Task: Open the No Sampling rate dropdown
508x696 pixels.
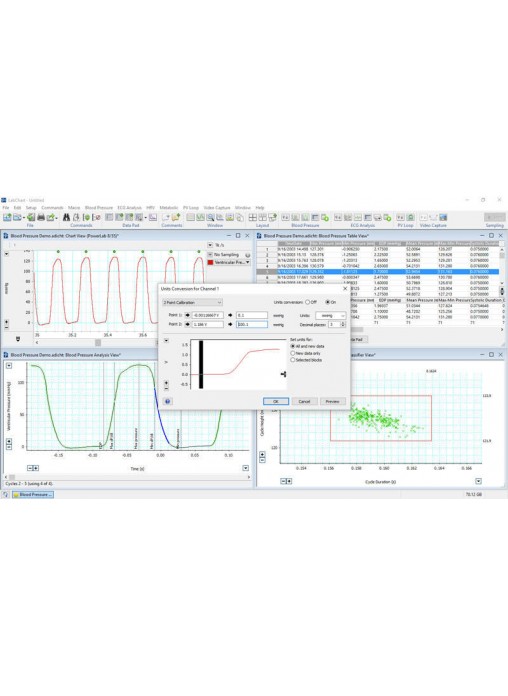Action: pos(210,255)
